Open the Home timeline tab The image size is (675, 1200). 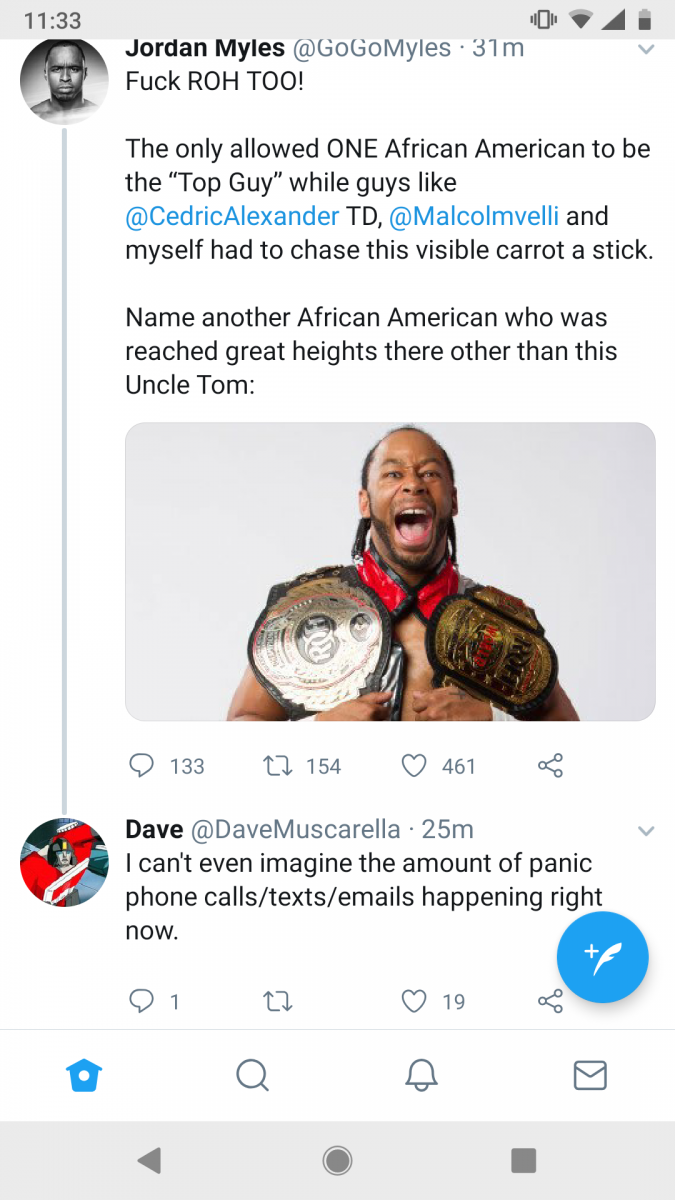[84, 1075]
